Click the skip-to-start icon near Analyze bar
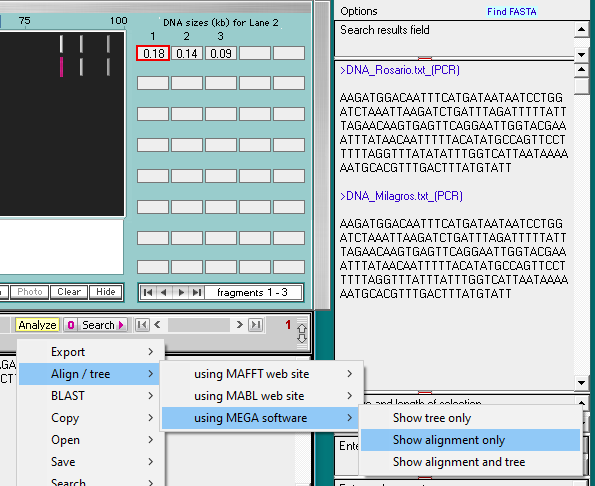 pos(142,325)
